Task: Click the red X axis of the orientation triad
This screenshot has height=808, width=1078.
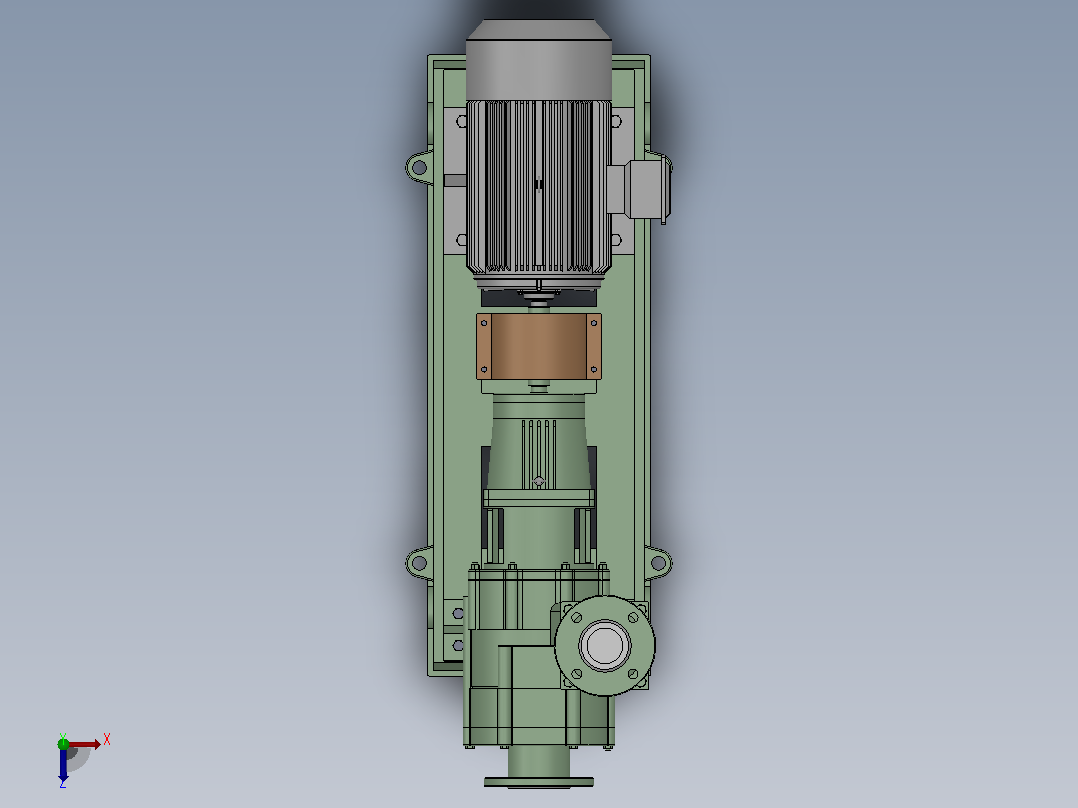Action: [x=84, y=744]
